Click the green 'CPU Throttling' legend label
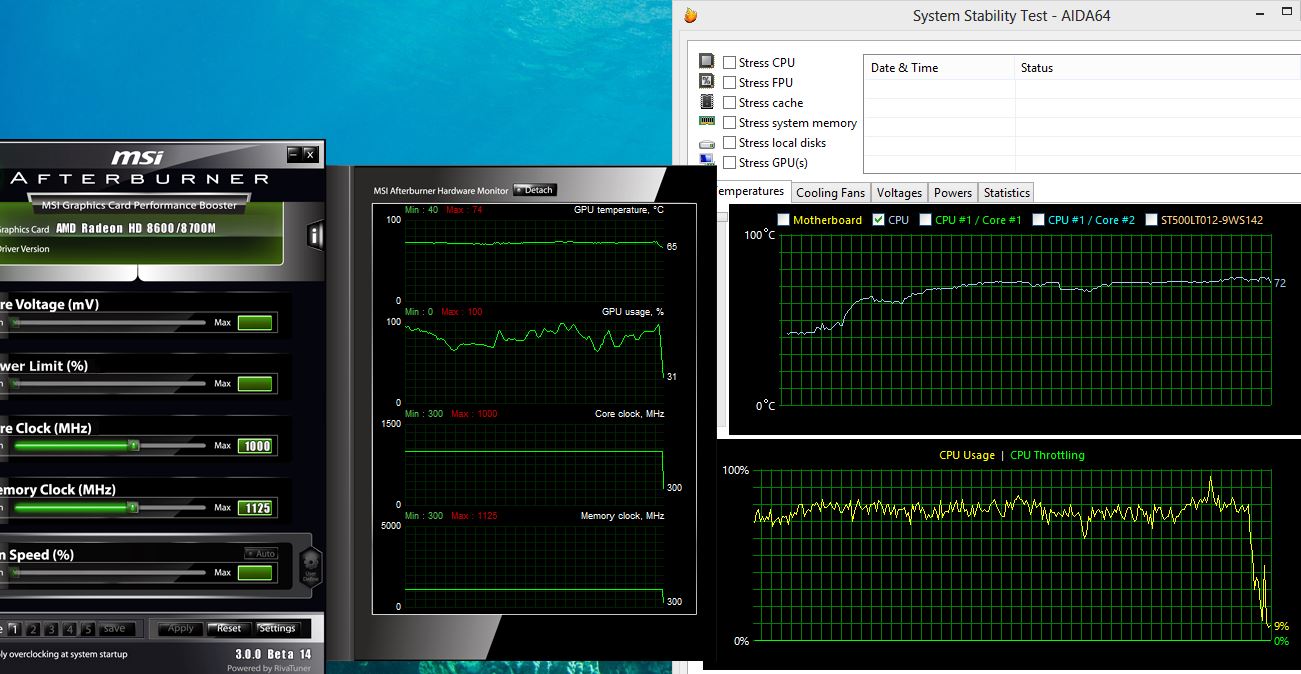 coord(1047,455)
